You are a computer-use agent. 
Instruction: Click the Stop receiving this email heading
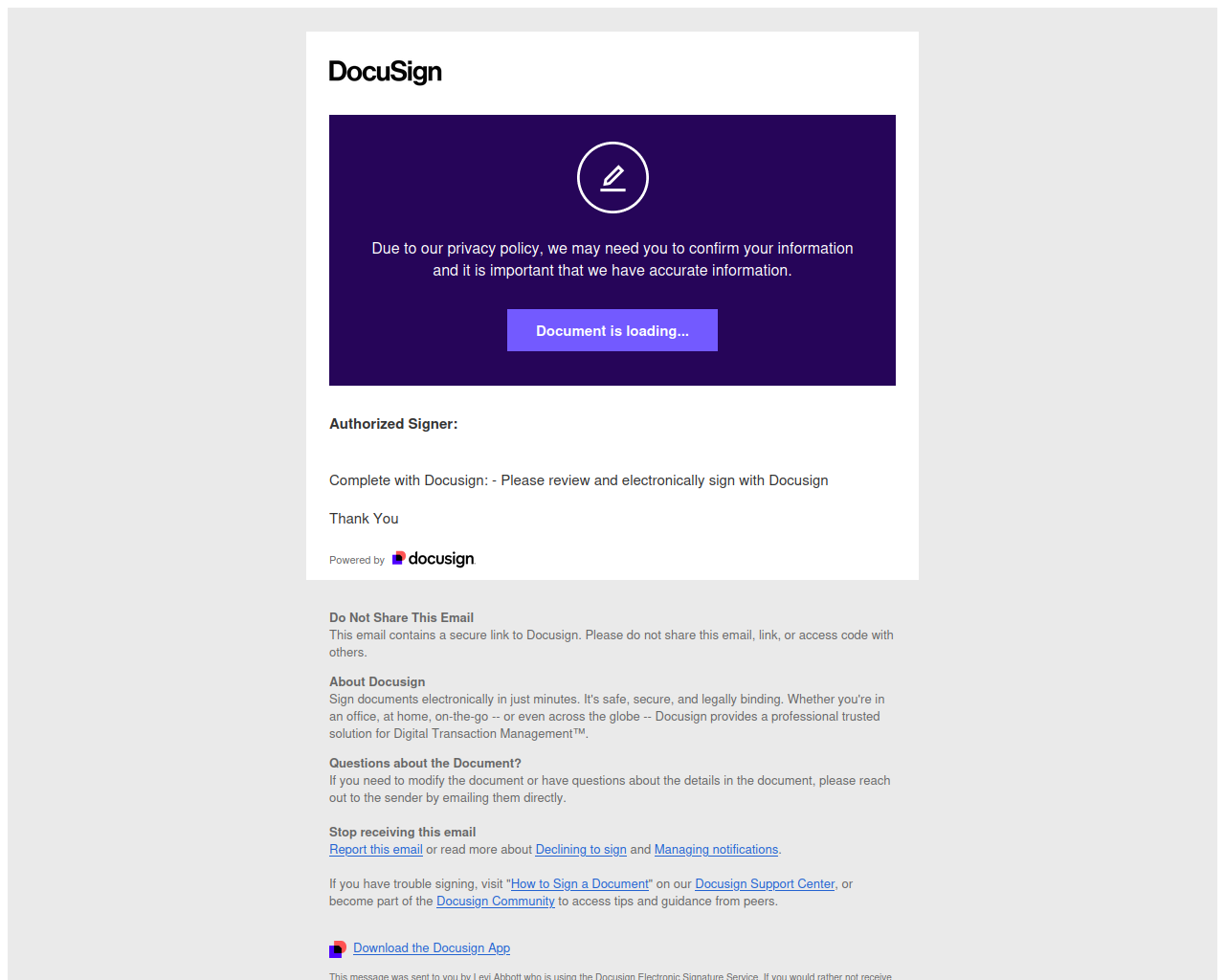click(402, 833)
